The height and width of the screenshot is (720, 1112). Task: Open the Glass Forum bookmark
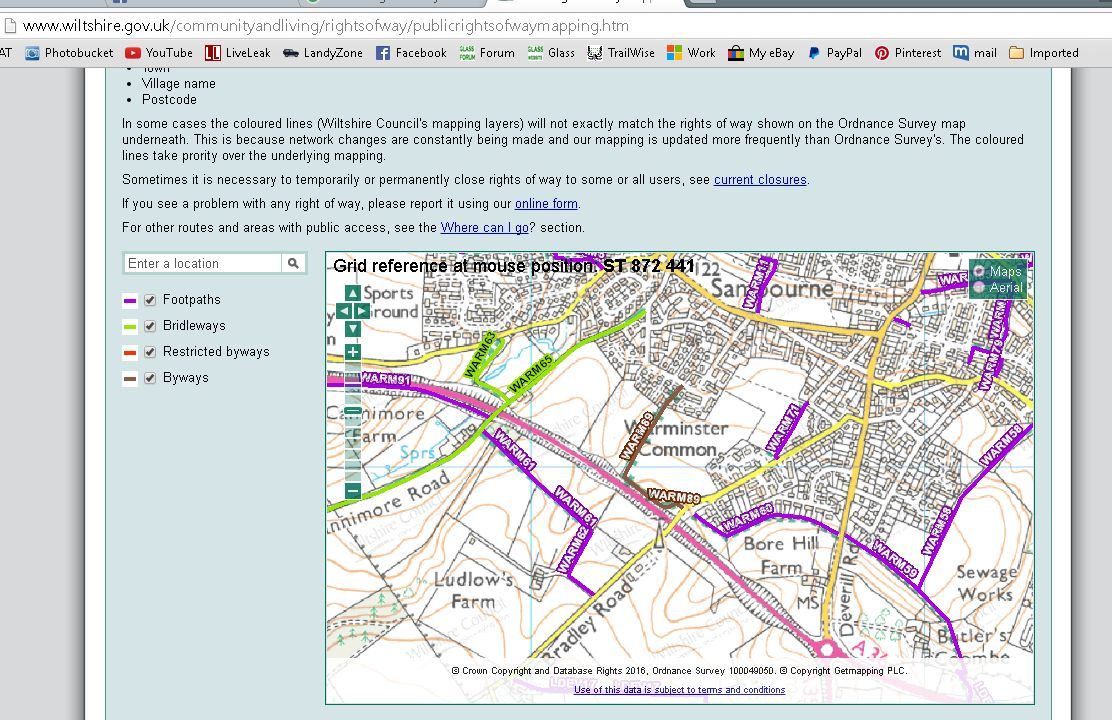487,52
